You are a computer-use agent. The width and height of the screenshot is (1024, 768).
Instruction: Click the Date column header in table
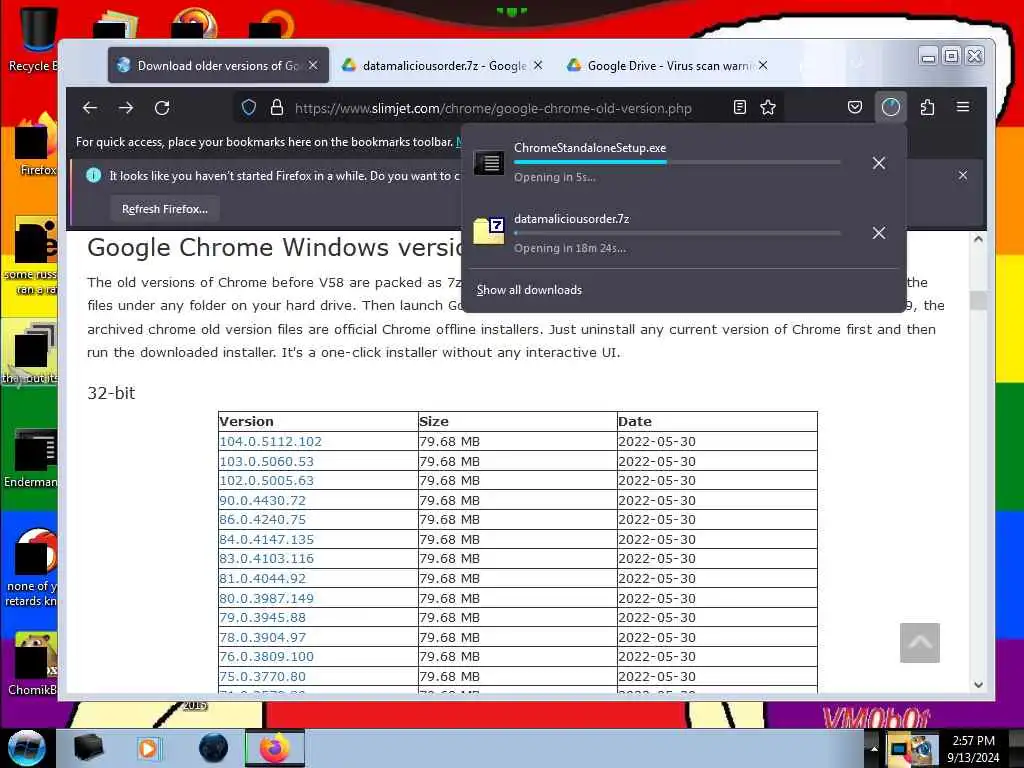(717, 421)
